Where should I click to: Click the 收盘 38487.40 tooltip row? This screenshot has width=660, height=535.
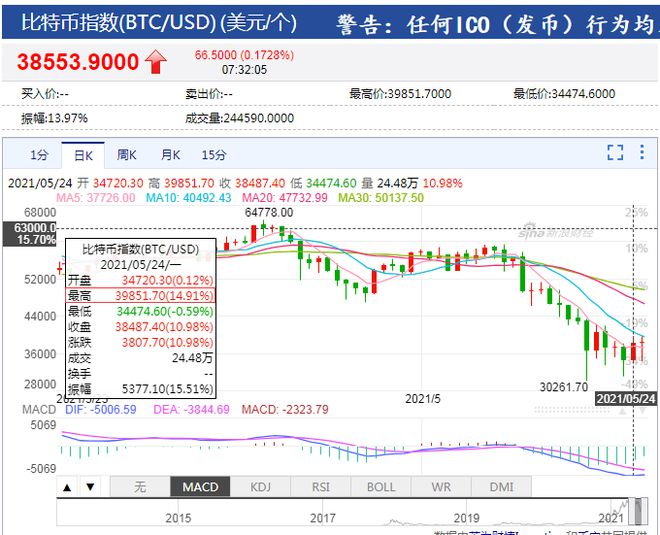point(141,327)
